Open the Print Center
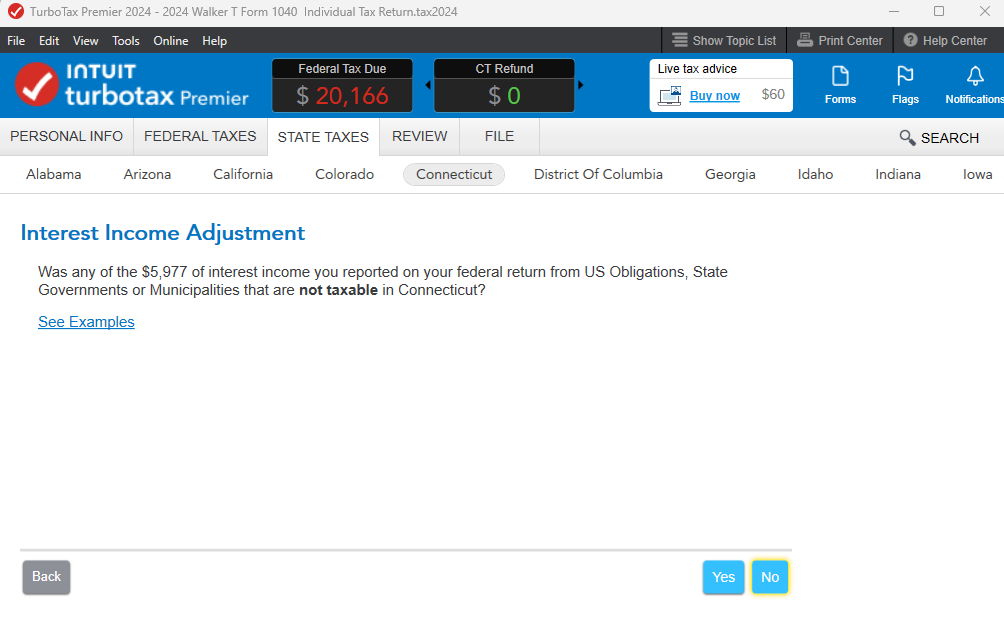The image size is (1004, 622). click(x=840, y=41)
